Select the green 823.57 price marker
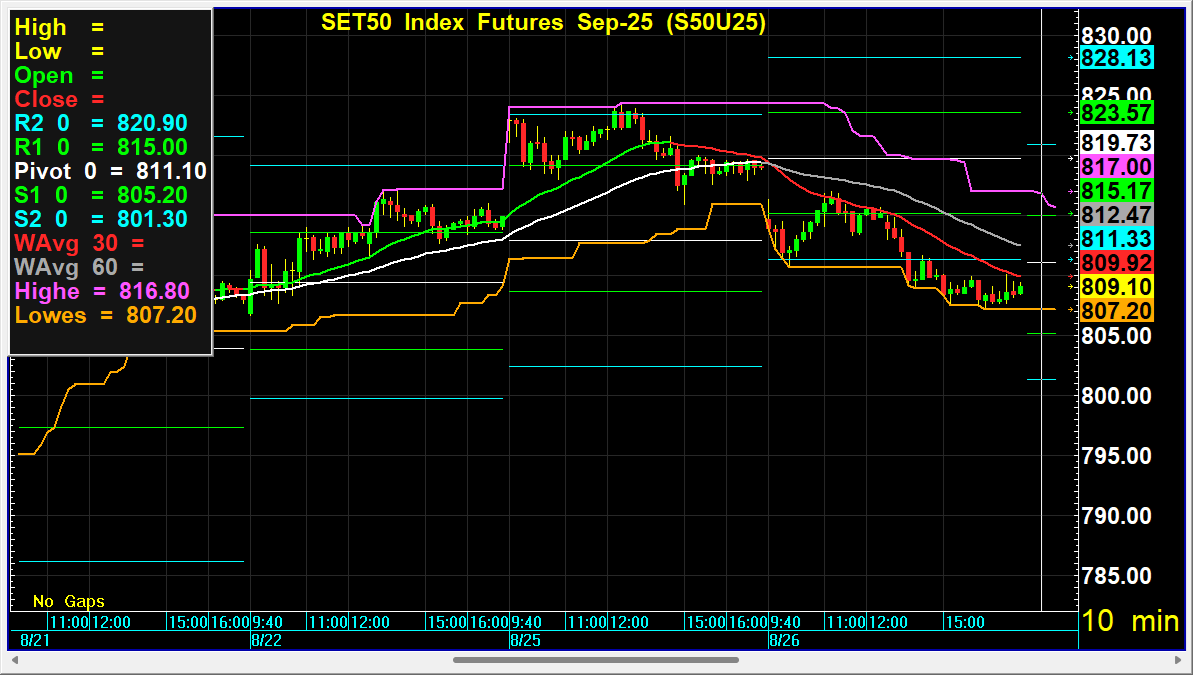This screenshot has width=1193, height=675. click(1116, 113)
